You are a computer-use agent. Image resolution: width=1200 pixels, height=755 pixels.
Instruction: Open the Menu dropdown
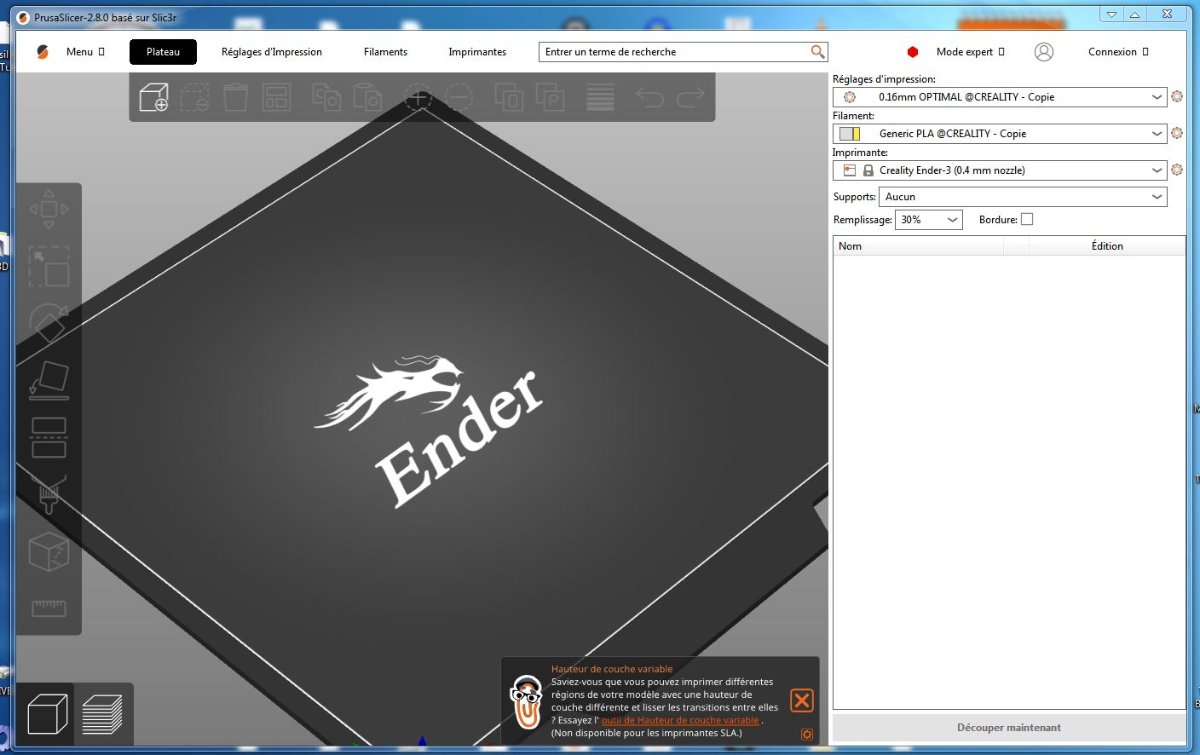[85, 52]
